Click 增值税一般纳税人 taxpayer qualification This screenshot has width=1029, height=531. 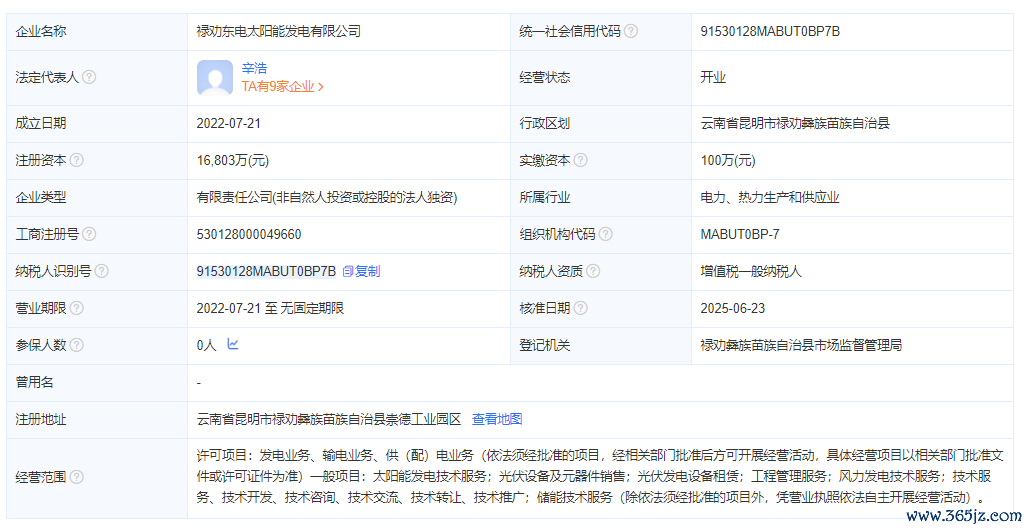coord(751,271)
